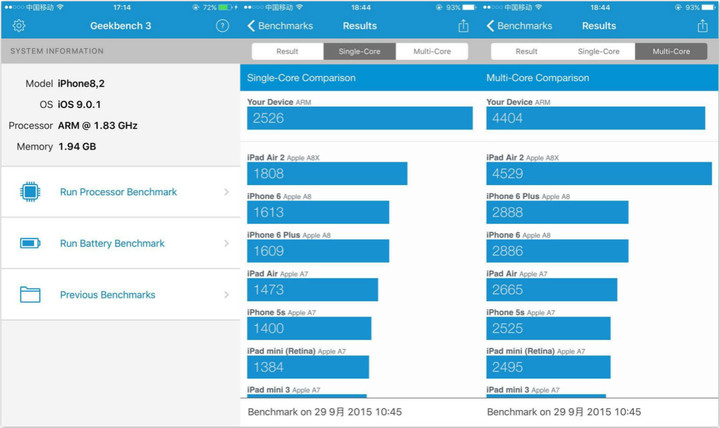This screenshot has width=720, height=428.
Task: Select Single-Core tab in right screen
Action: pos(599,51)
